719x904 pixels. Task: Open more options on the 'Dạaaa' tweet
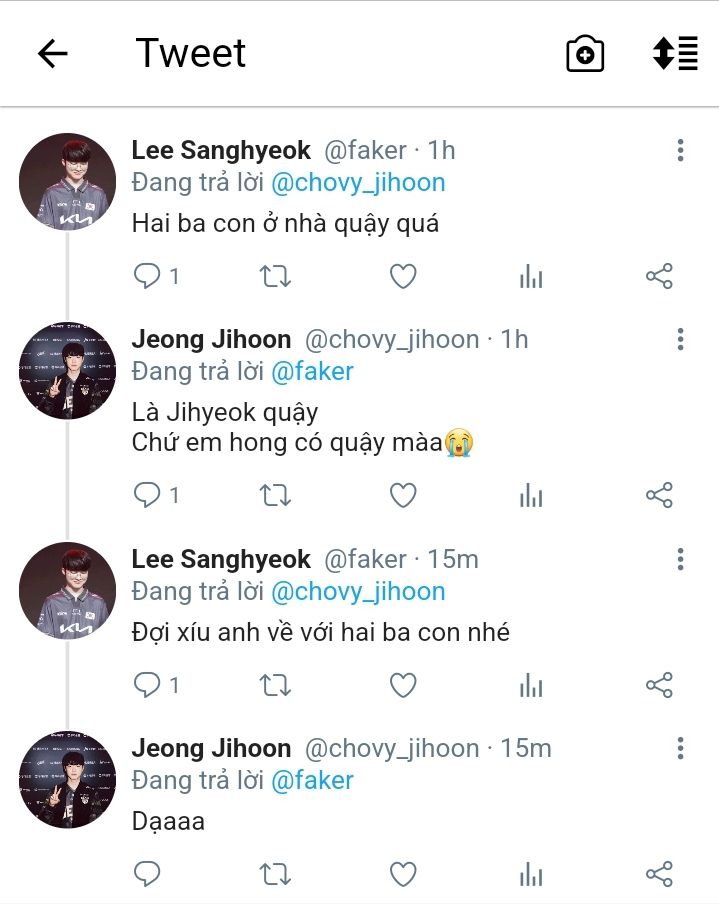point(680,748)
